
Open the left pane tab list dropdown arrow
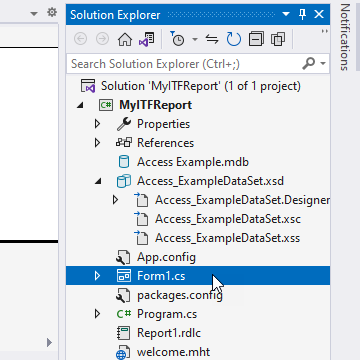tap(34, 14)
